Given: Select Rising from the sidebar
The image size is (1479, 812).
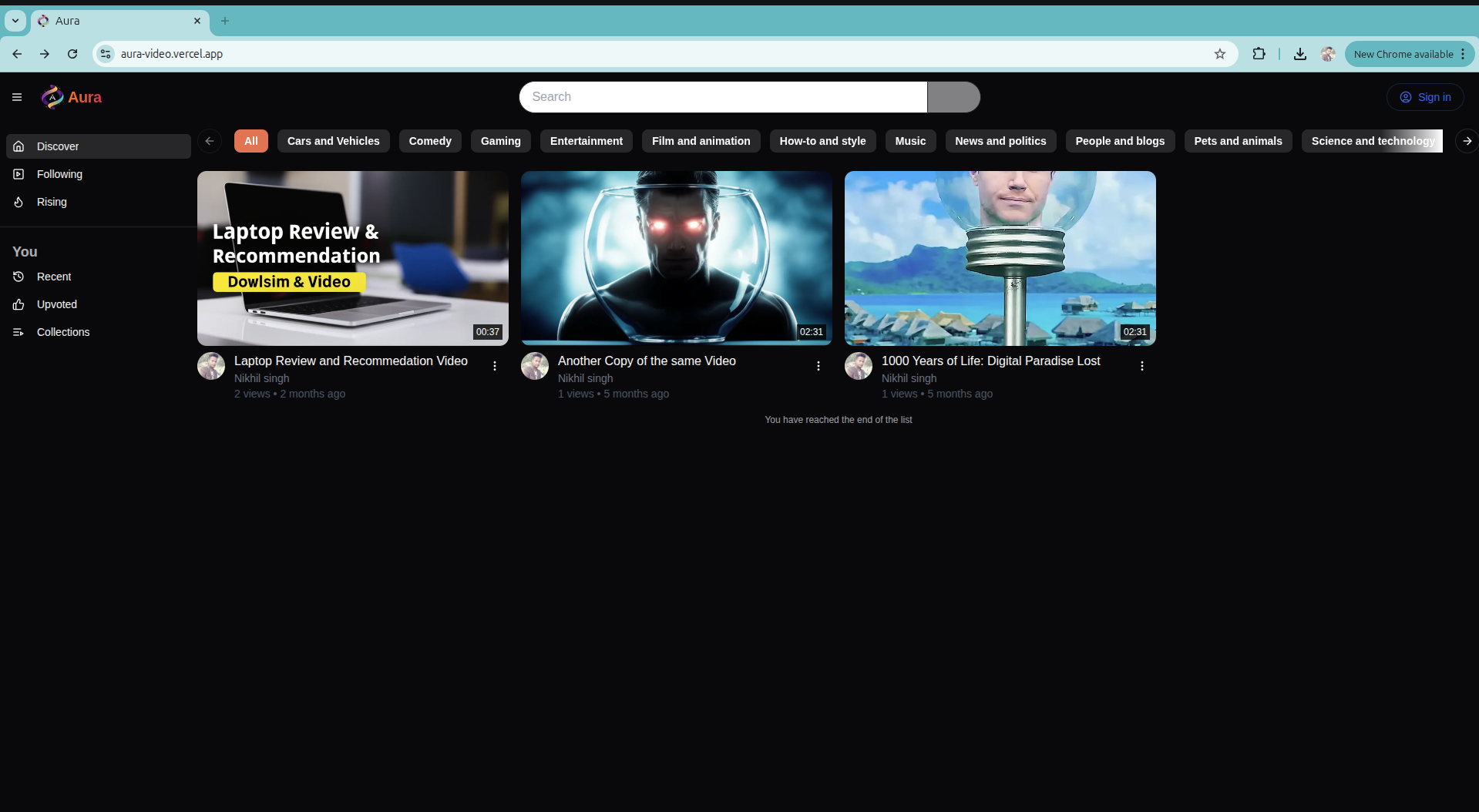Looking at the screenshot, I should (x=51, y=201).
